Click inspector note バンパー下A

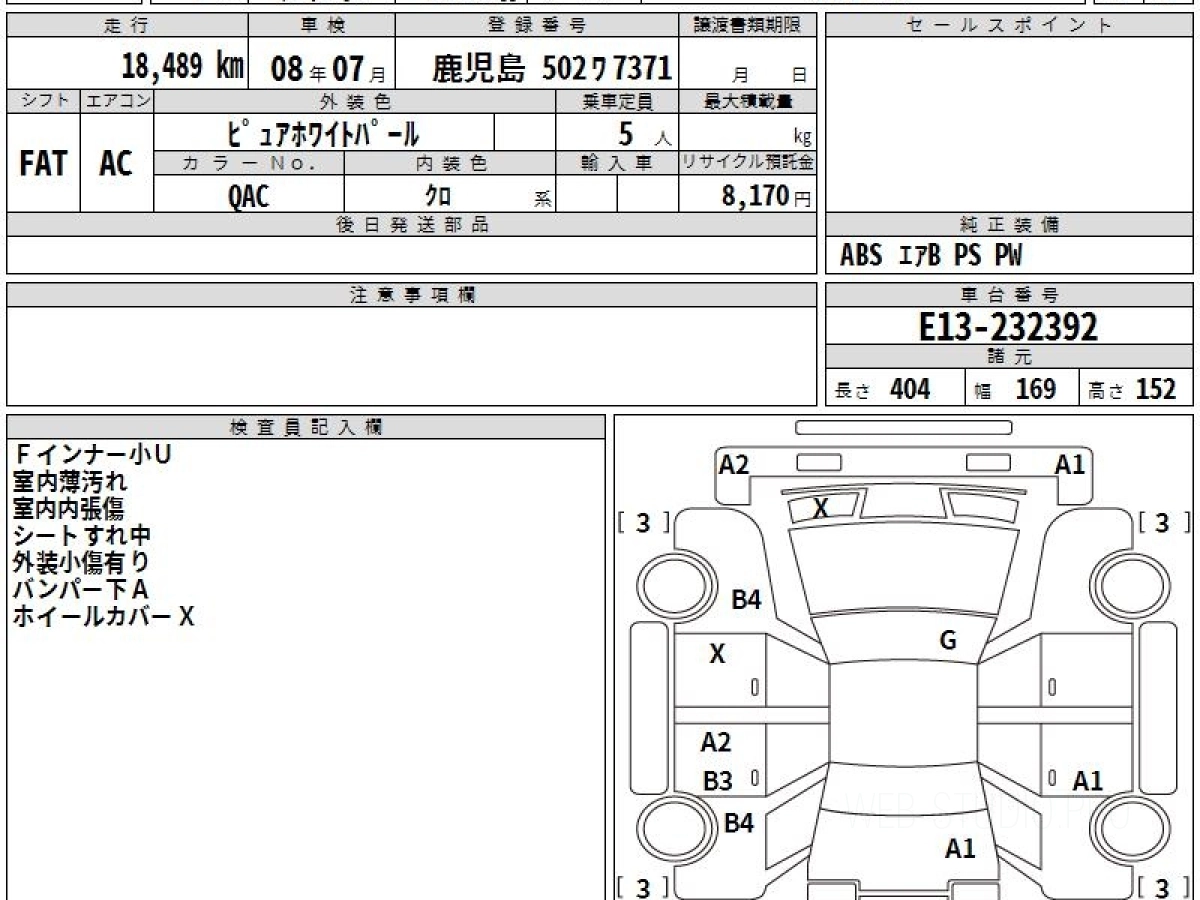coord(81,590)
